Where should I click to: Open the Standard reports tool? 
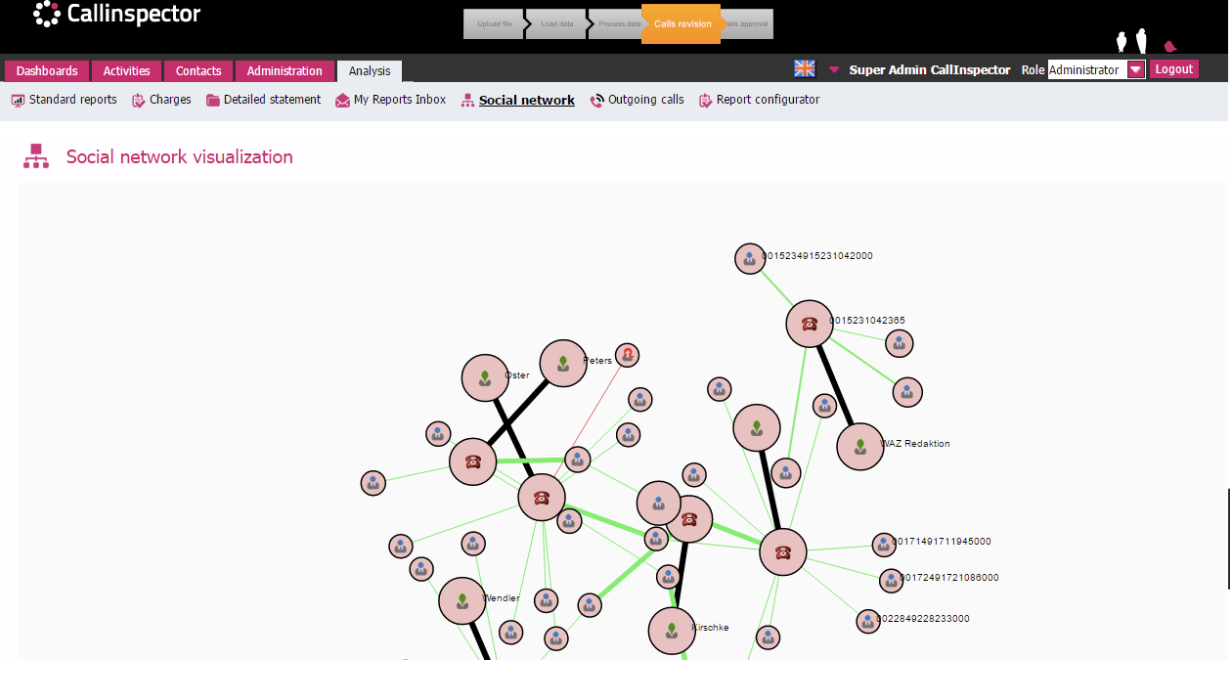coord(16,99)
